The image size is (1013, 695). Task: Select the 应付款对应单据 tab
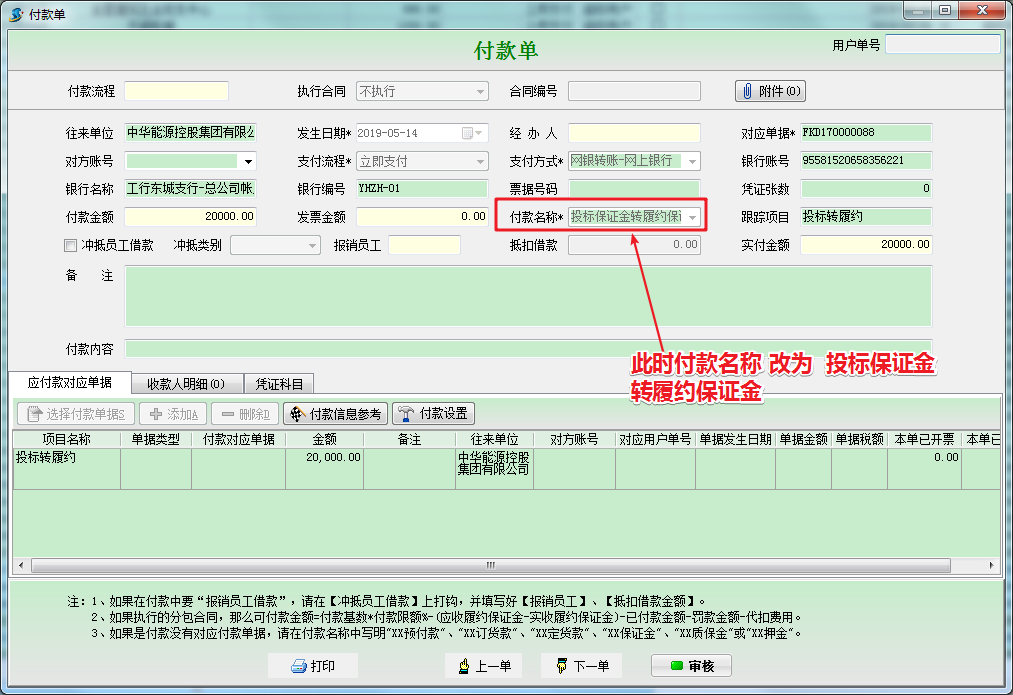[x=70, y=383]
